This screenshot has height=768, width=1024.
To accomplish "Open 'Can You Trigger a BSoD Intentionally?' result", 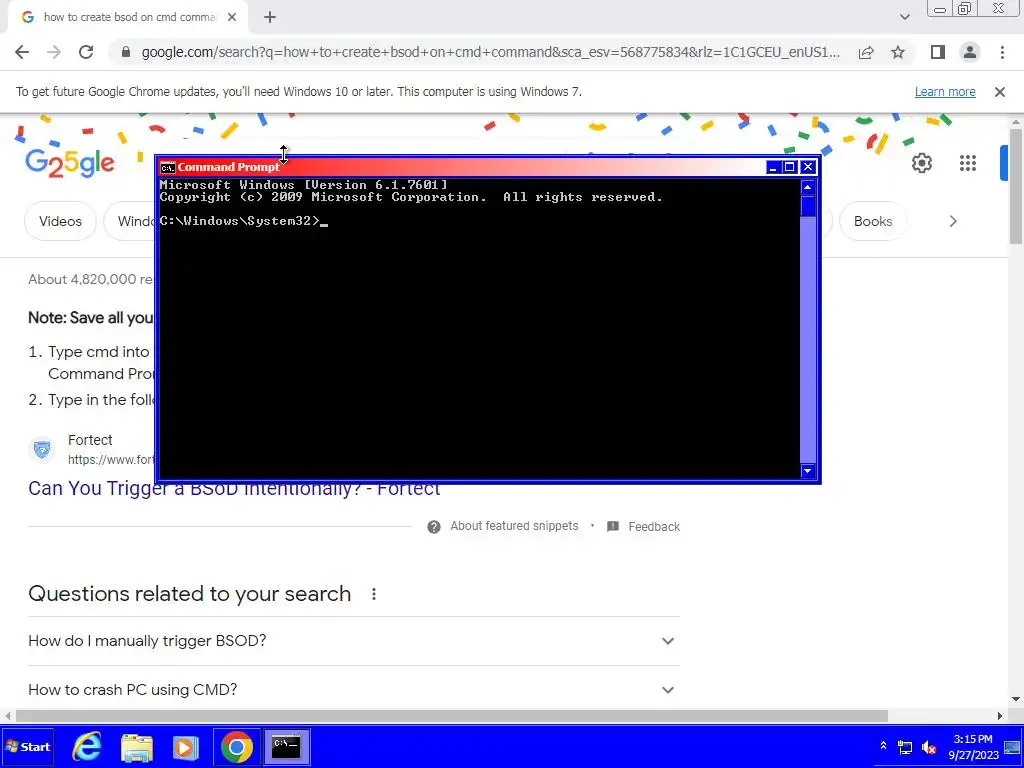I will coord(234,489).
